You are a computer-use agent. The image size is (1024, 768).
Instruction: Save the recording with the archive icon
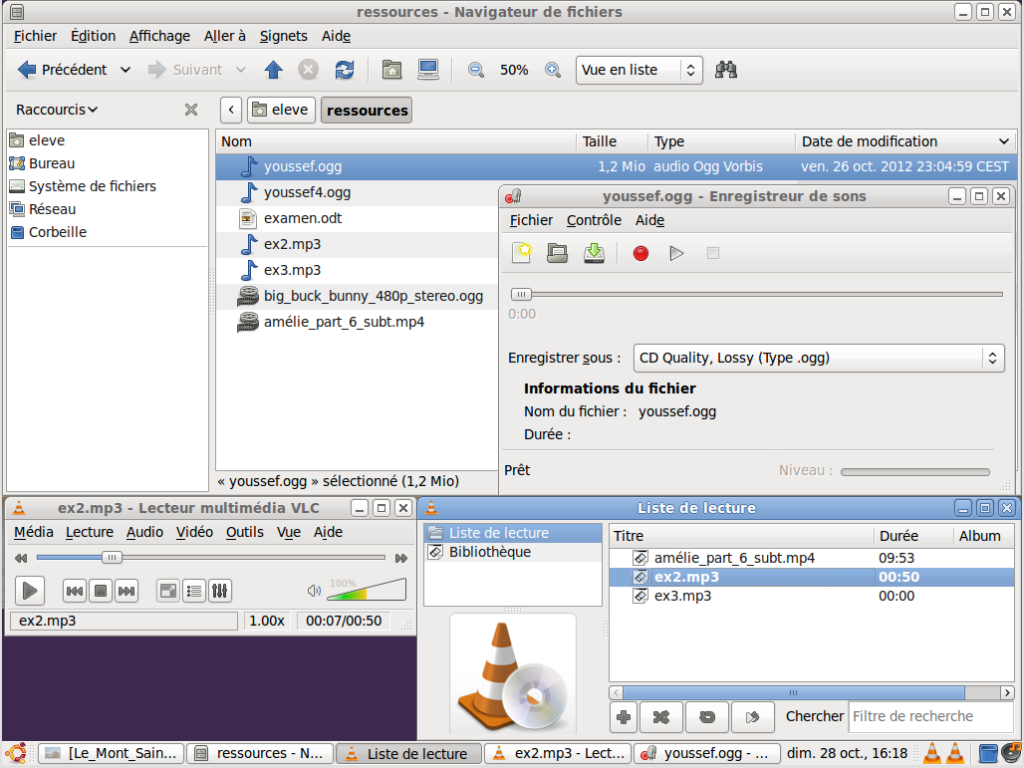[594, 253]
